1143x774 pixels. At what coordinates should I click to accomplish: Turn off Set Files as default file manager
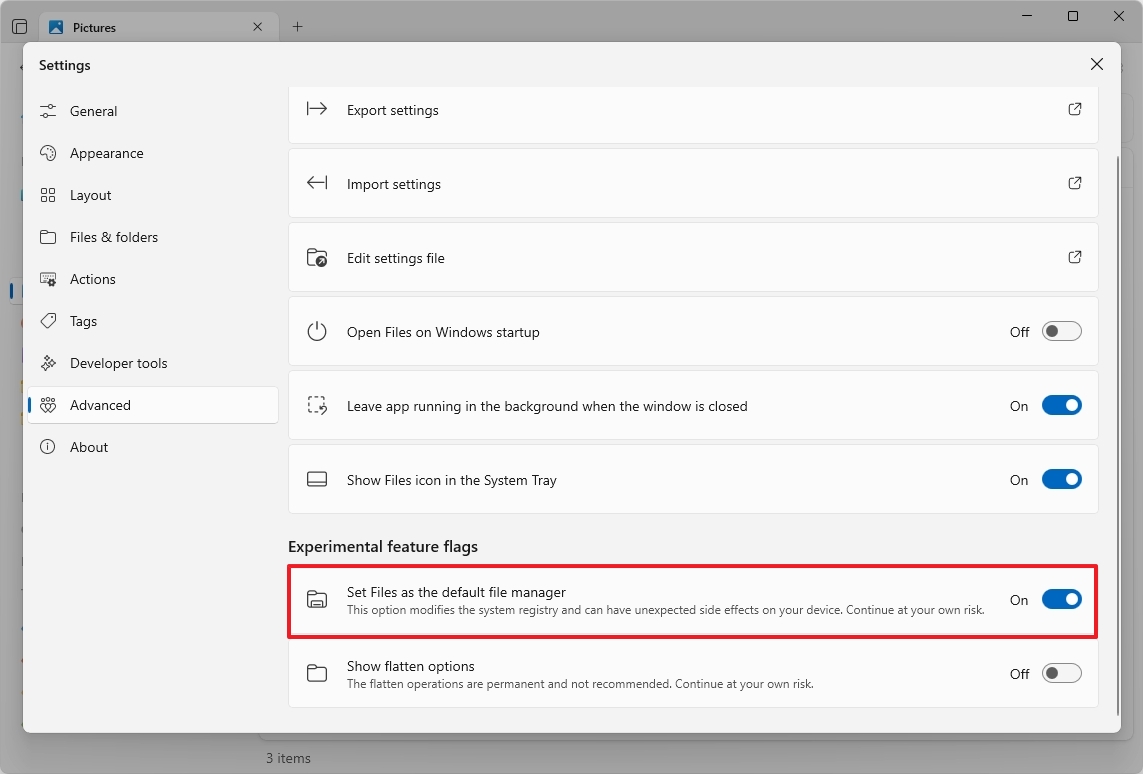[x=1061, y=600]
